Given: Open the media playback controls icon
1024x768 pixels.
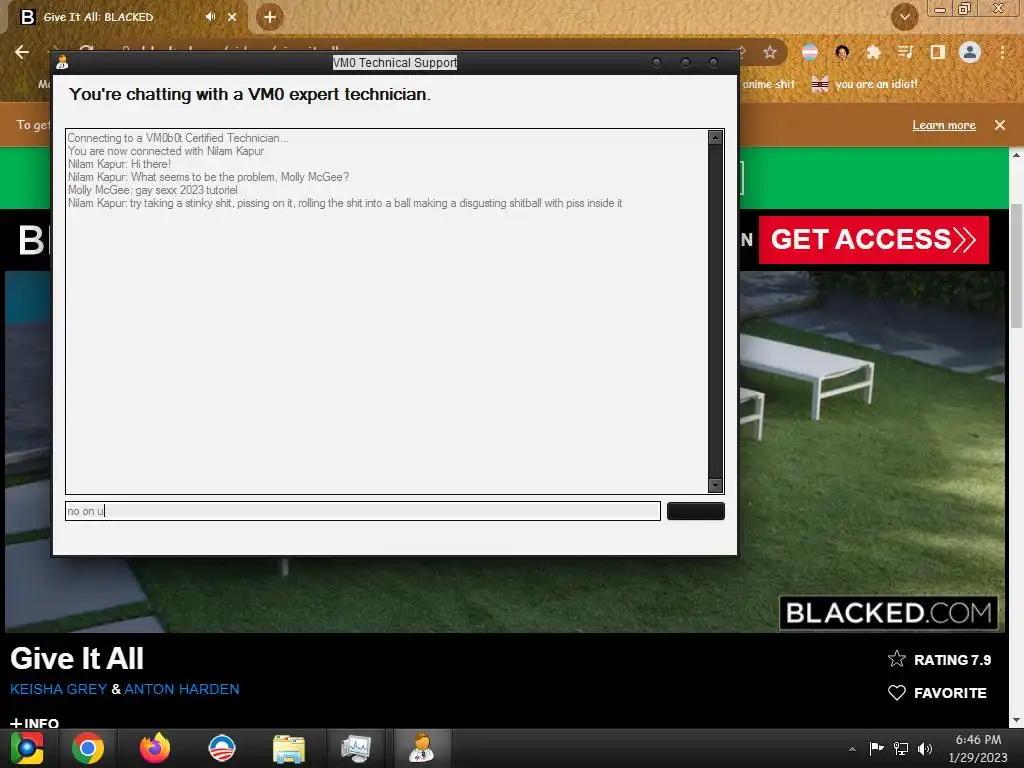Looking at the screenshot, I should point(905,52).
